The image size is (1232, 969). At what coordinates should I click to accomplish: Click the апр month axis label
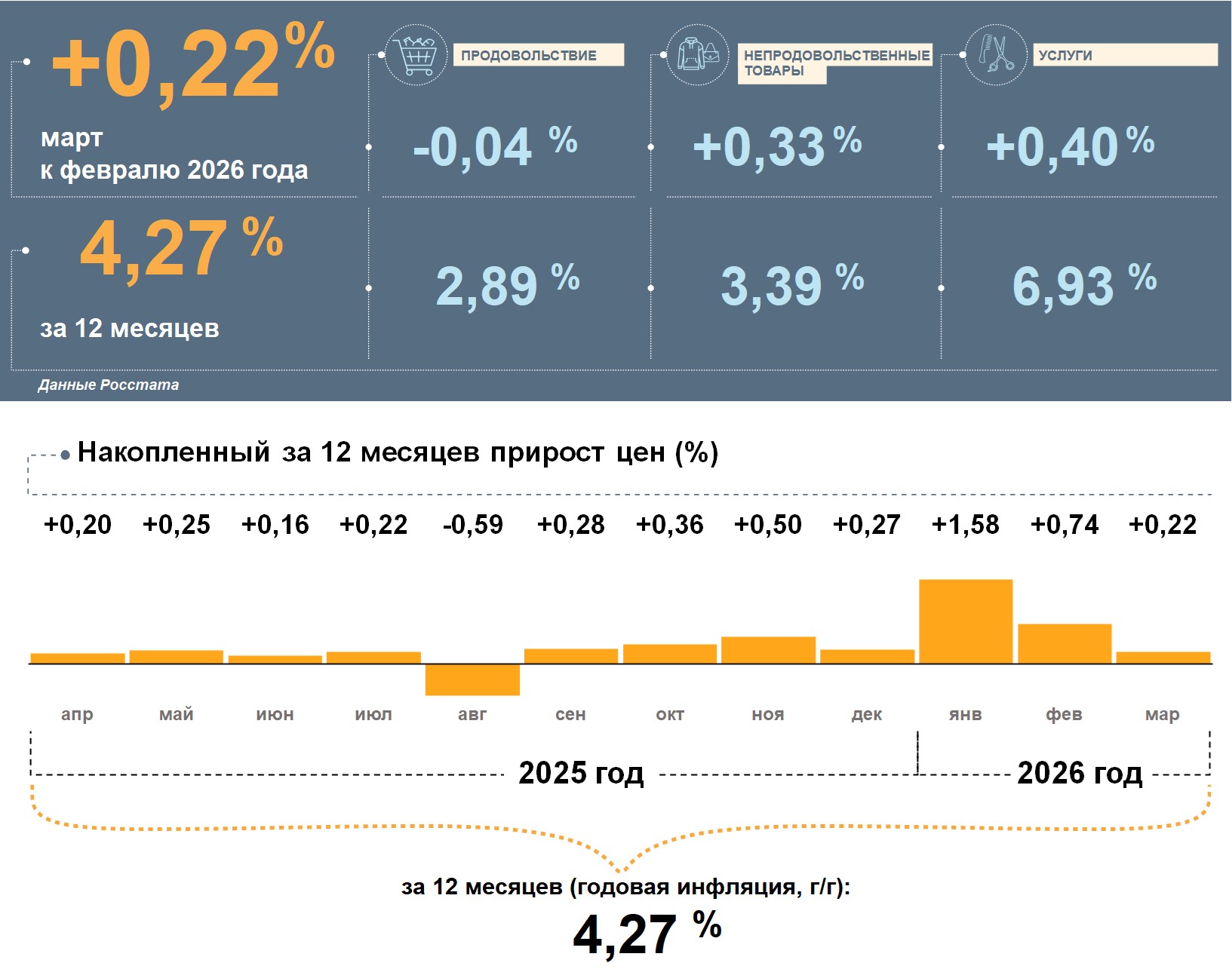coord(77,714)
